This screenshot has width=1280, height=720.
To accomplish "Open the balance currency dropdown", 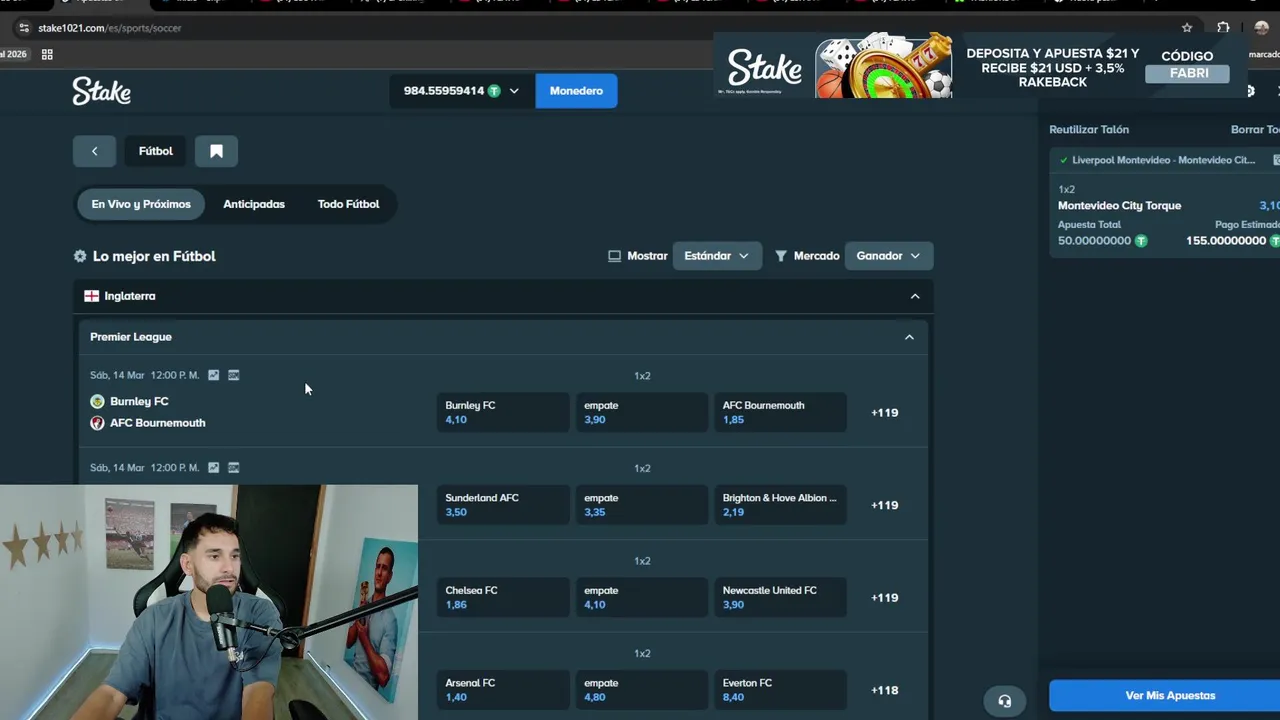I will [x=462, y=91].
